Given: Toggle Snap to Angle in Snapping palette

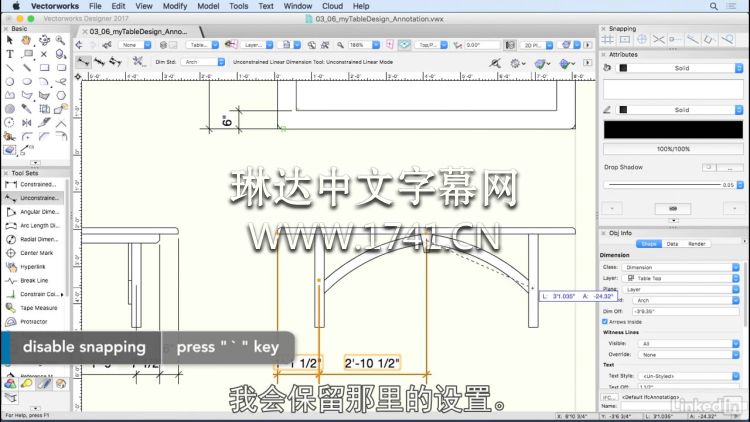Looking at the screenshot, I should point(642,39).
